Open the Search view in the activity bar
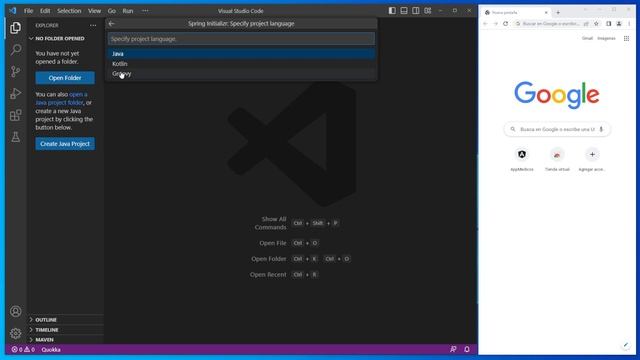640x360 pixels. pos(16,49)
